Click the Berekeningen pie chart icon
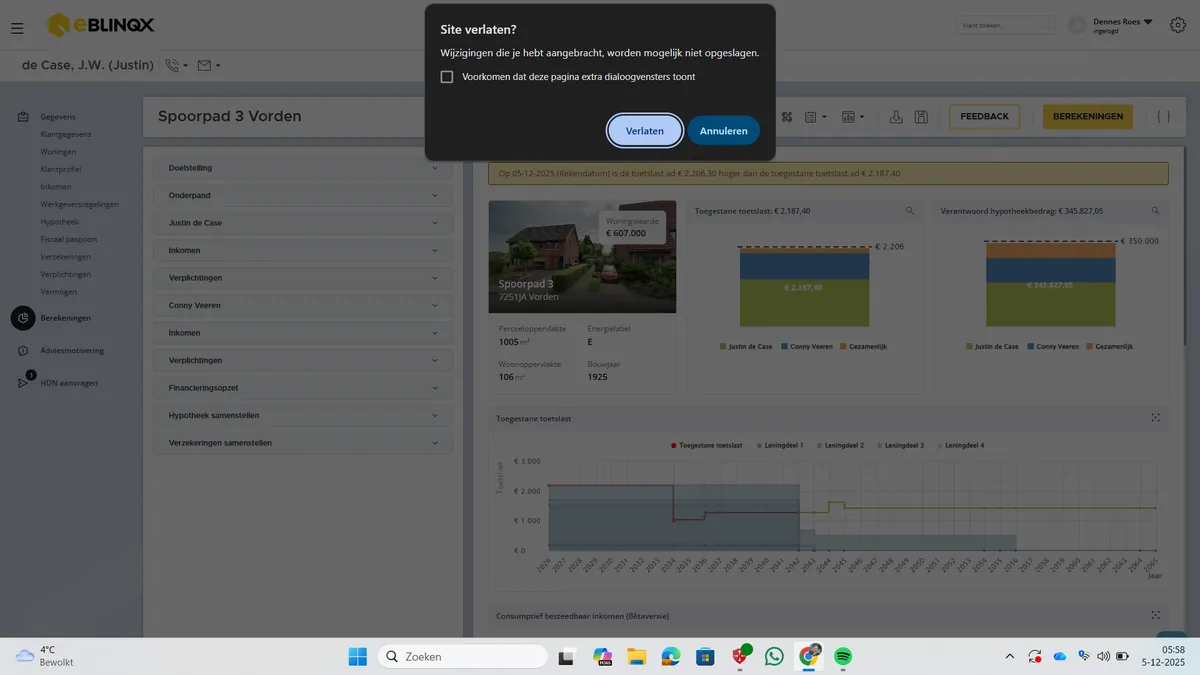Viewport: 1200px width, 675px height. [23, 318]
